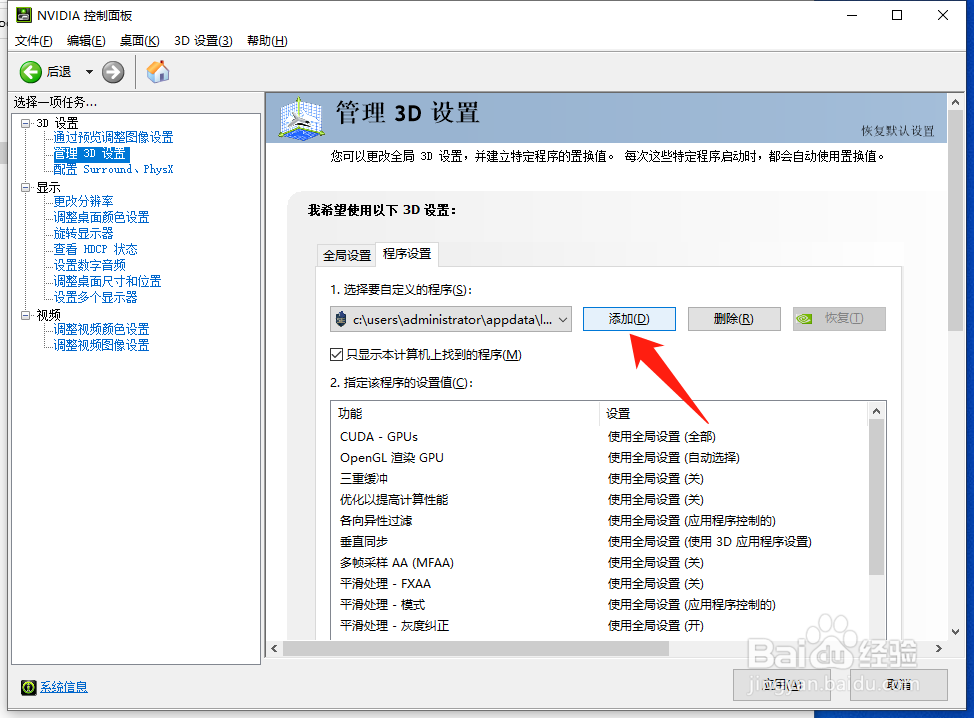Viewport: 974px width, 718px height.
Task: Open 配置 Surround、PhysX
Action: coord(113,170)
